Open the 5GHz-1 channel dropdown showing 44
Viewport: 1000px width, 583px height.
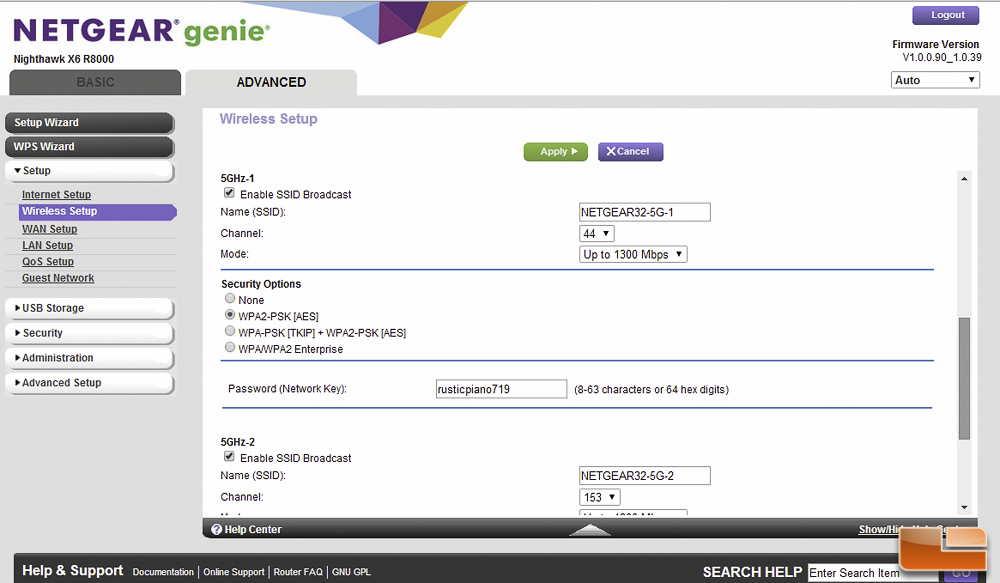click(x=596, y=233)
